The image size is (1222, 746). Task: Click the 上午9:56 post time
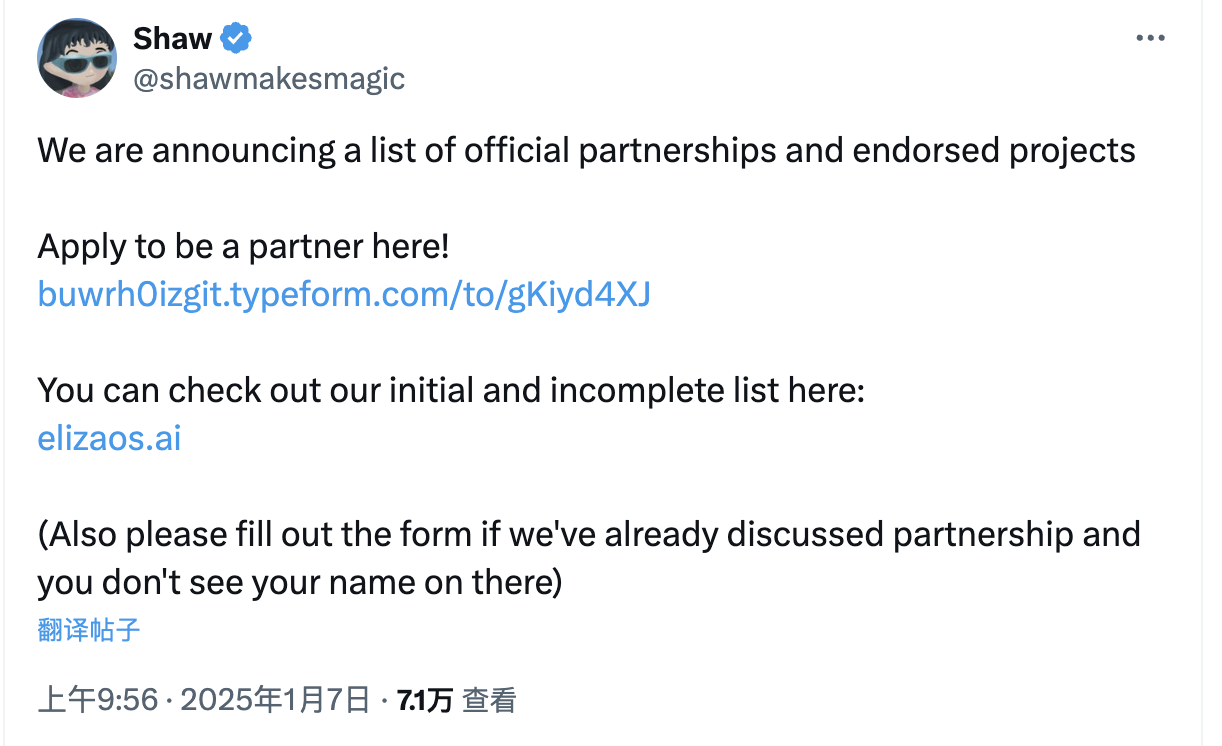click(98, 700)
